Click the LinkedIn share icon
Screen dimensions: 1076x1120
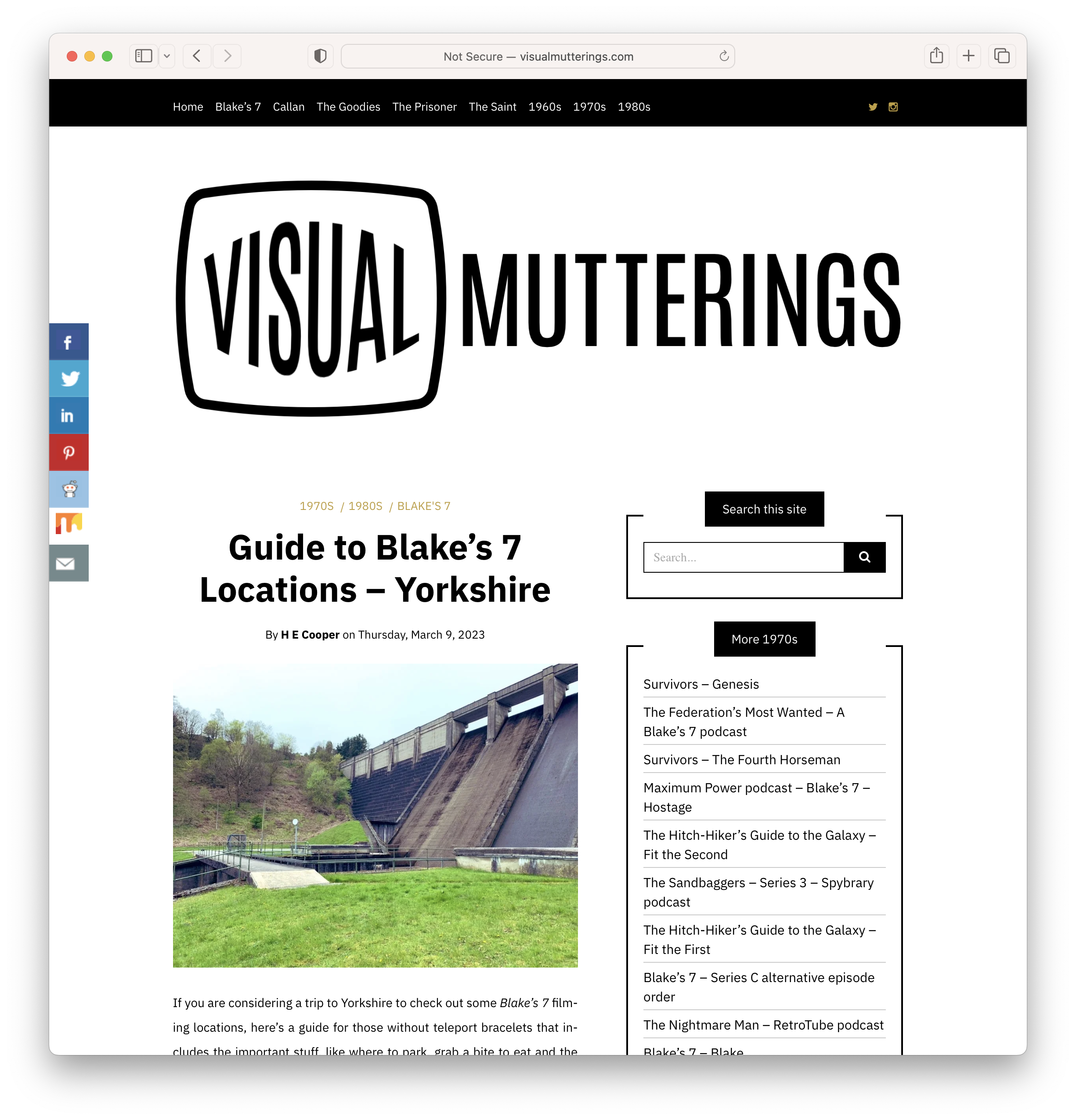coord(68,414)
